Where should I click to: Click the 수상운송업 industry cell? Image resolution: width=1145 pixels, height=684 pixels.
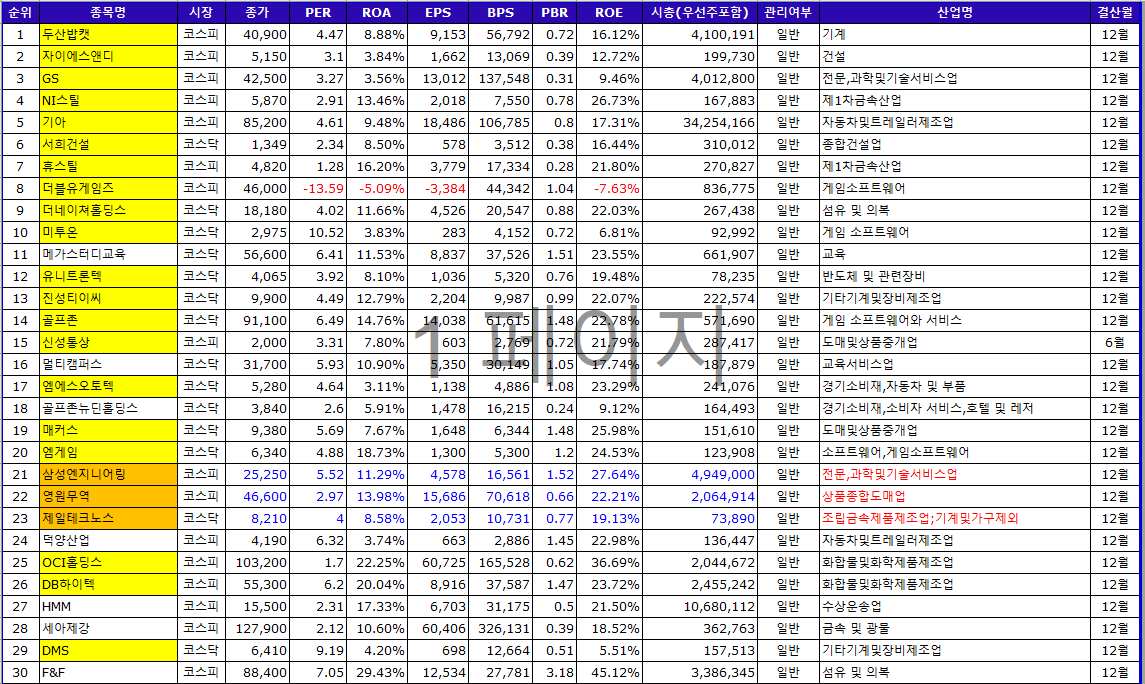click(954, 606)
